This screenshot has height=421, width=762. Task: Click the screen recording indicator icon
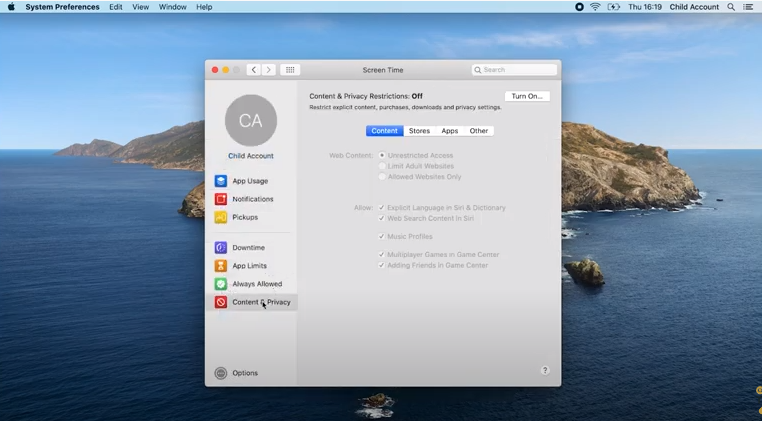coord(579,7)
